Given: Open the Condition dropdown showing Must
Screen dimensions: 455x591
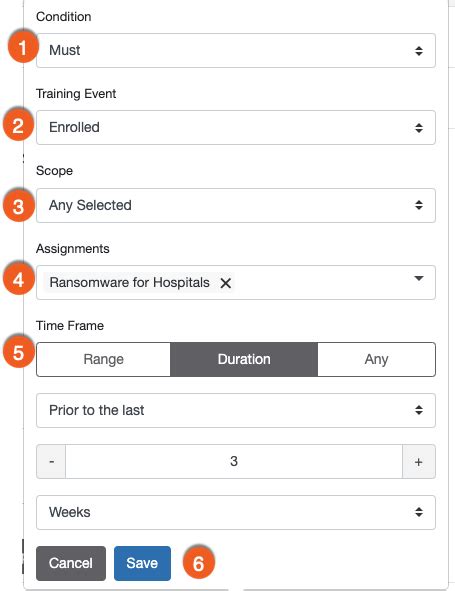Looking at the screenshot, I should coord(236,51).
